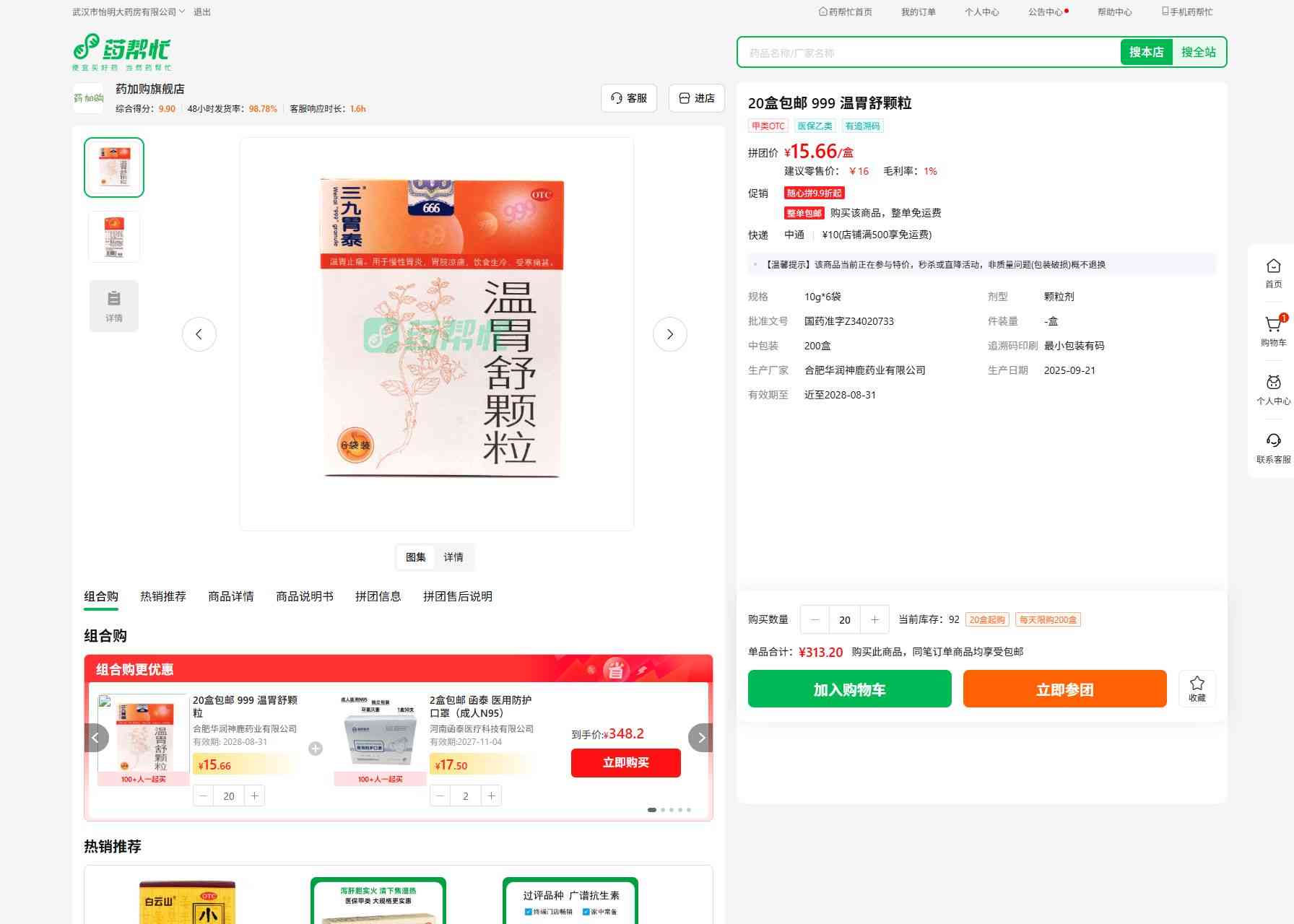The height and width of the screenshot is (924, 1294).
Task: Go back in combo deals carousel
Action: coord(96,738)
